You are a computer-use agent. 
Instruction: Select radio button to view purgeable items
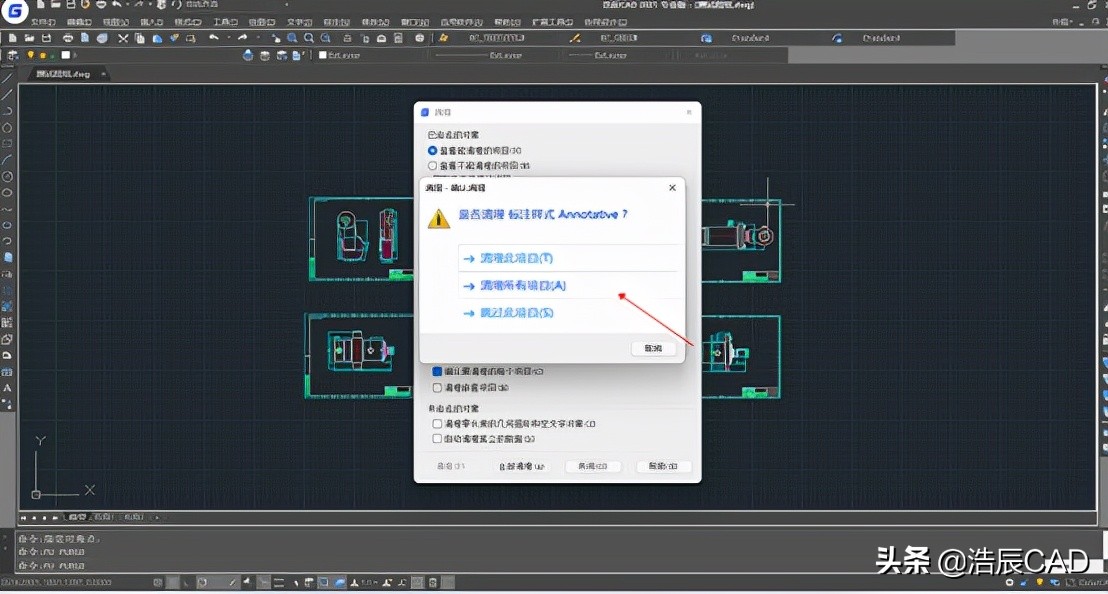click(x=435, y=151)
